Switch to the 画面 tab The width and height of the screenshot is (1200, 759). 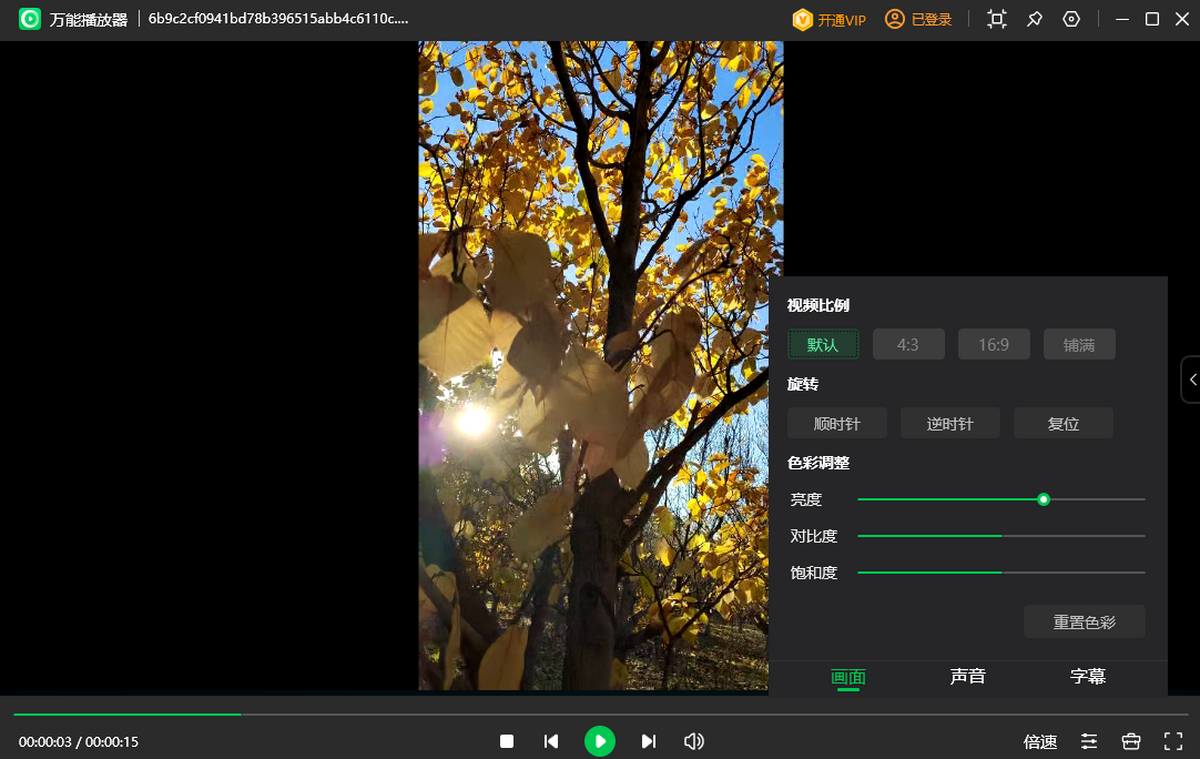point(848,677)
